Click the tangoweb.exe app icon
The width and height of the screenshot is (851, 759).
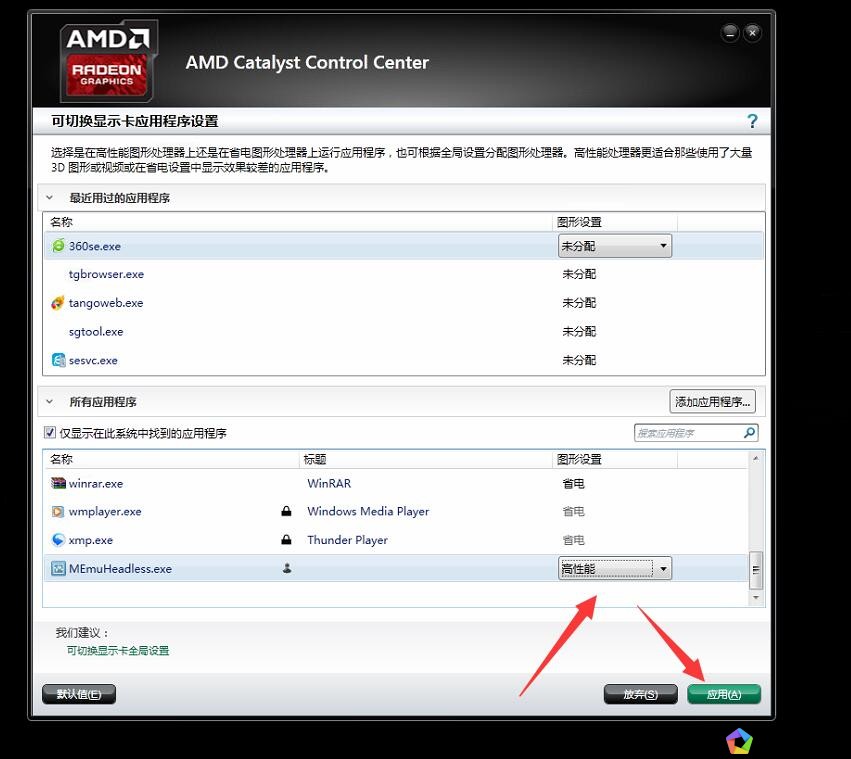58,303
